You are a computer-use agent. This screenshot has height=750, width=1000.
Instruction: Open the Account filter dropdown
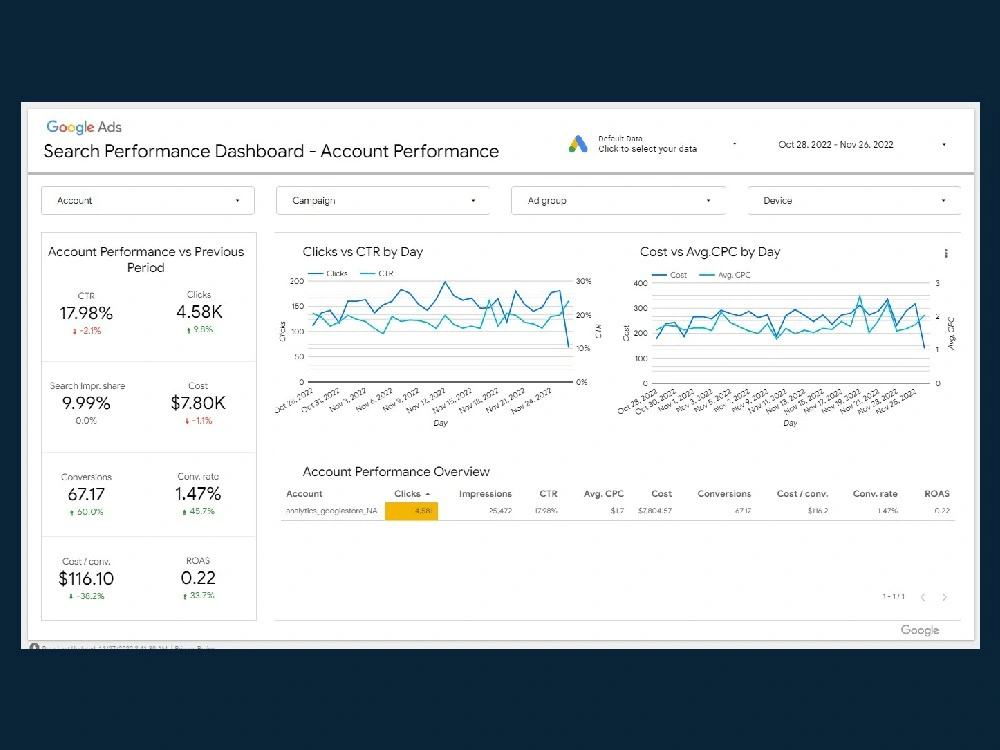point(148,200)
